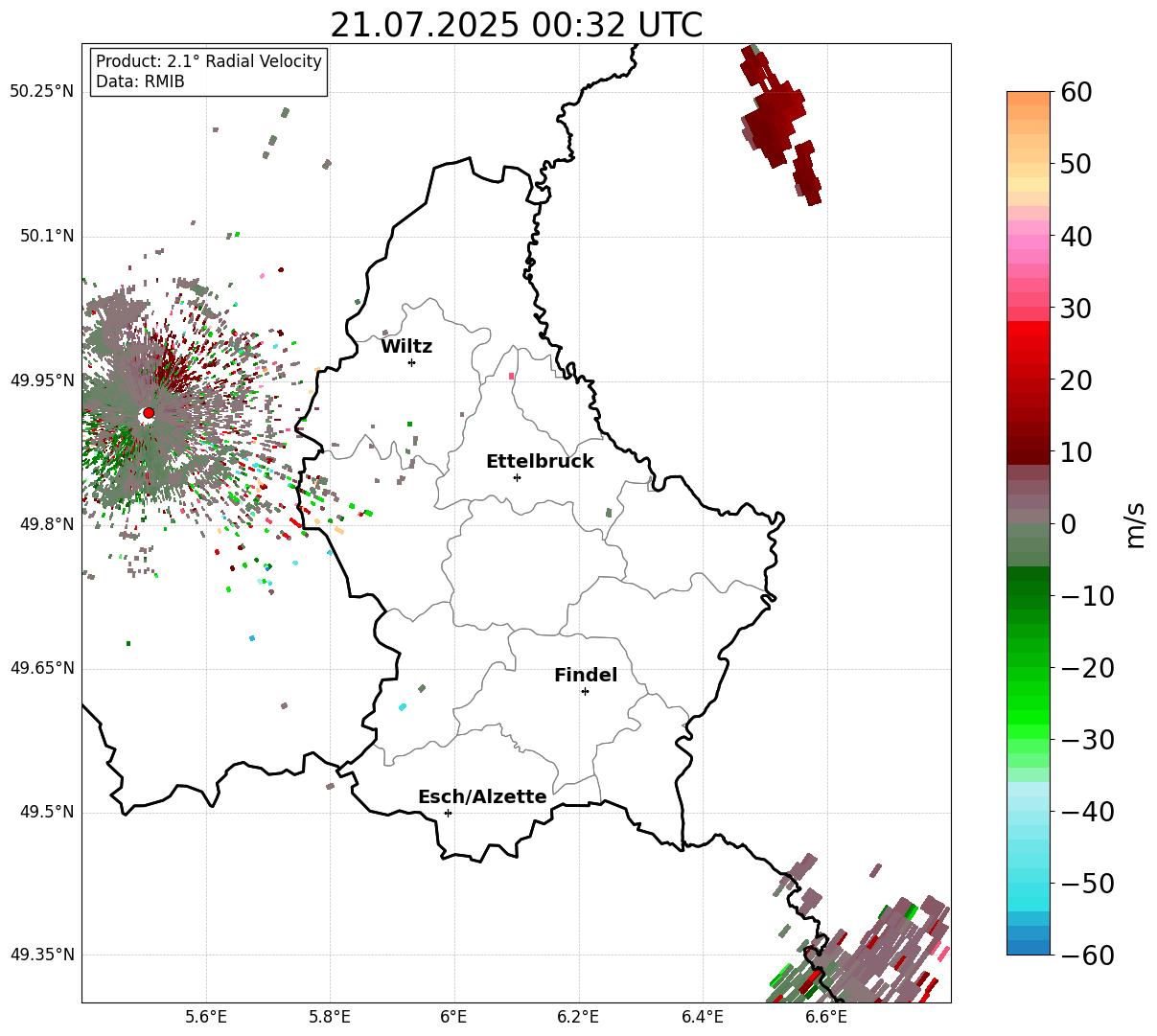Click the title "21.07.2025 00:32 UTC"

(x=516, y=25)
